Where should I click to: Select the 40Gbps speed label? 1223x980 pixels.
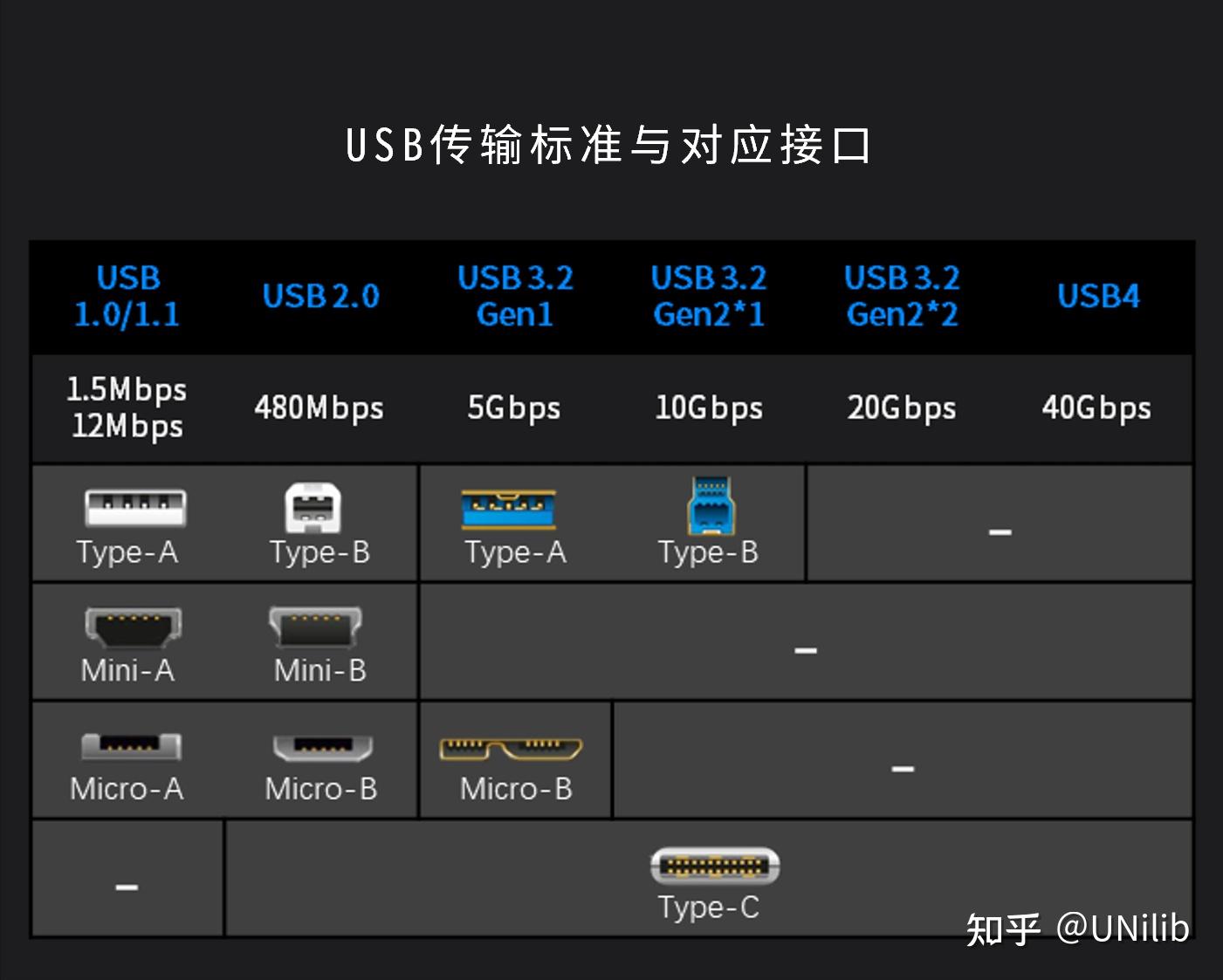coord(1097,408)
